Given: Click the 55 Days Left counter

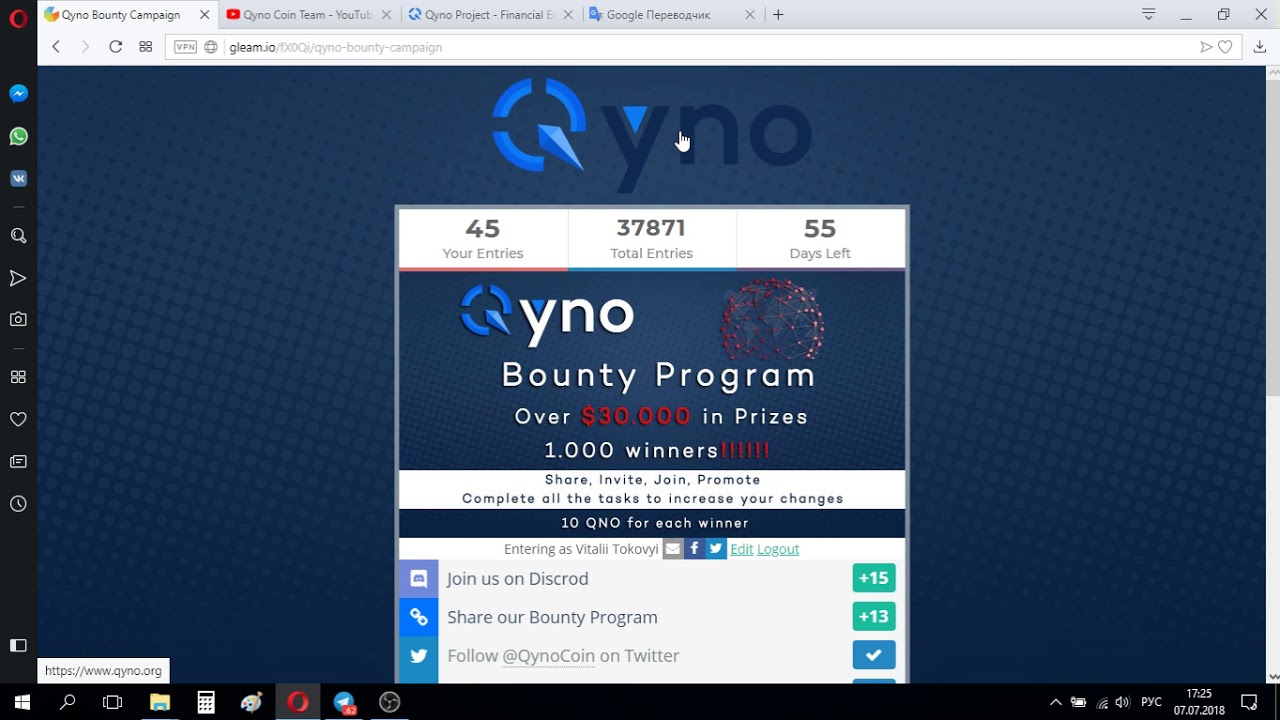Looking at the screenshot, I should click(820, 239).
